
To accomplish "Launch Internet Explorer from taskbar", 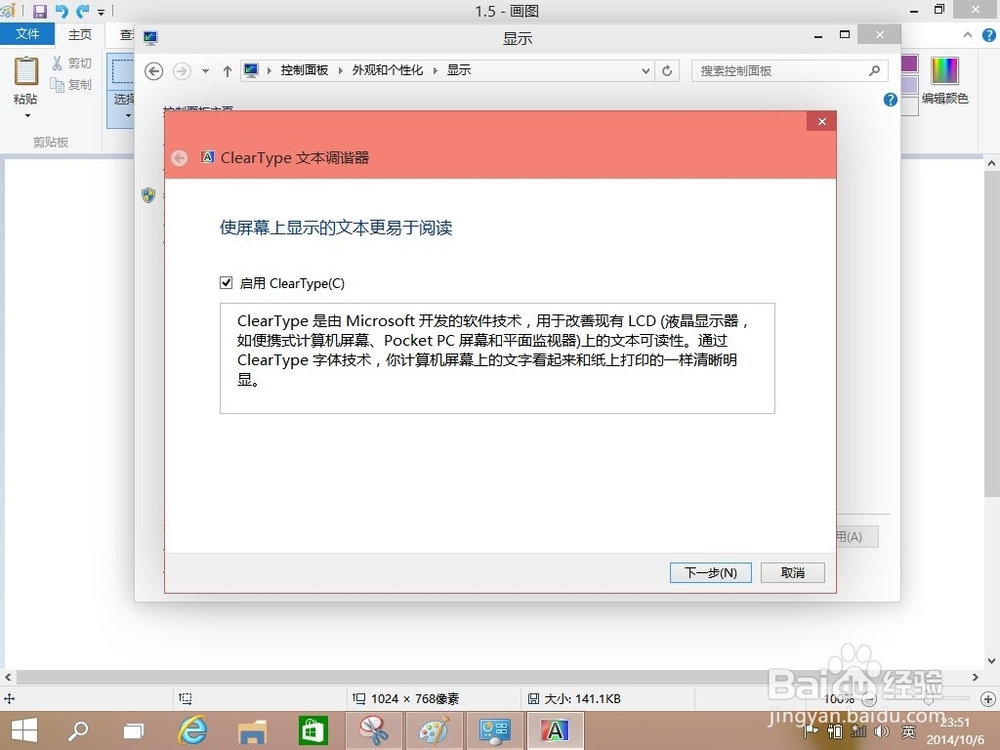I will (x=193, y=731).
